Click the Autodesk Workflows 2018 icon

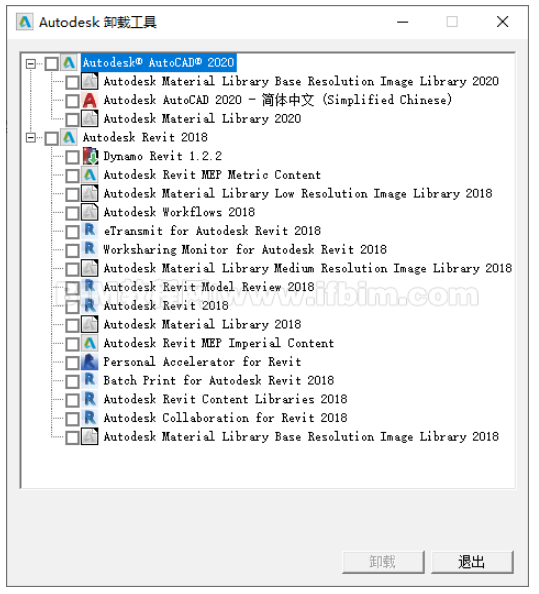[x=90, y=213]
